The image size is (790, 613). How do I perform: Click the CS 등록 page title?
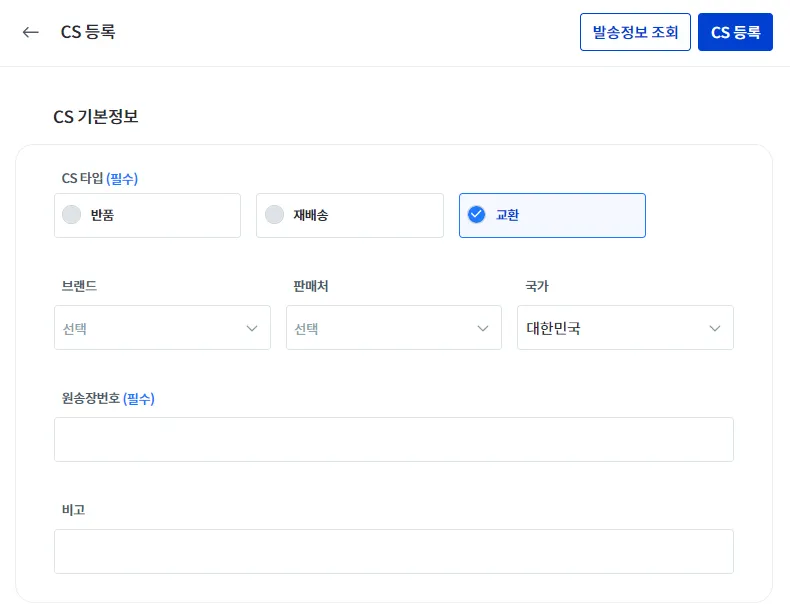[88, 32]
